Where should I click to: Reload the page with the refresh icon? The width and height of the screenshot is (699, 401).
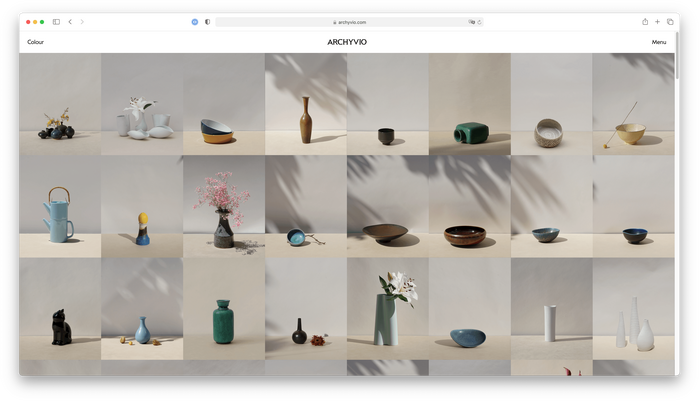pyautogui.click(x=479, y=22)
